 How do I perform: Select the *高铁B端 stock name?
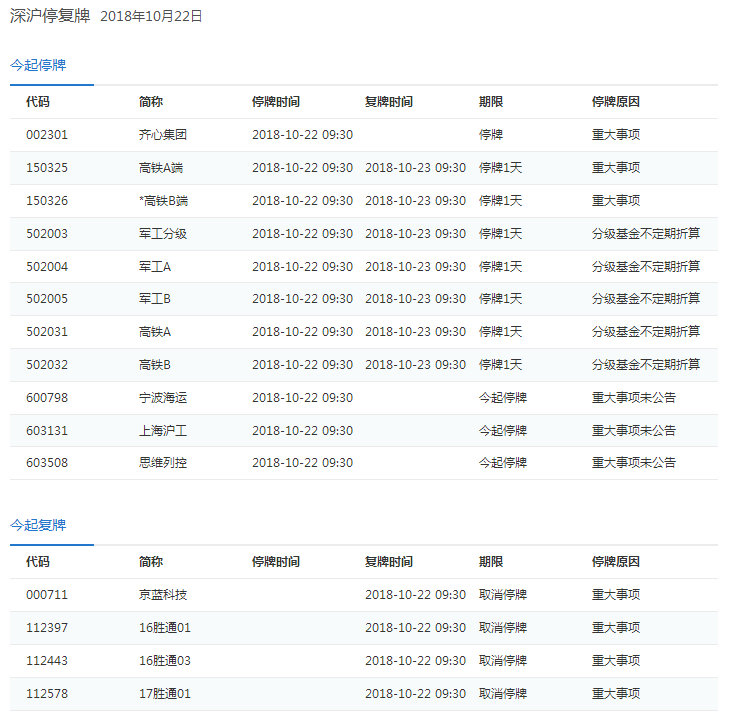[163, 201]
